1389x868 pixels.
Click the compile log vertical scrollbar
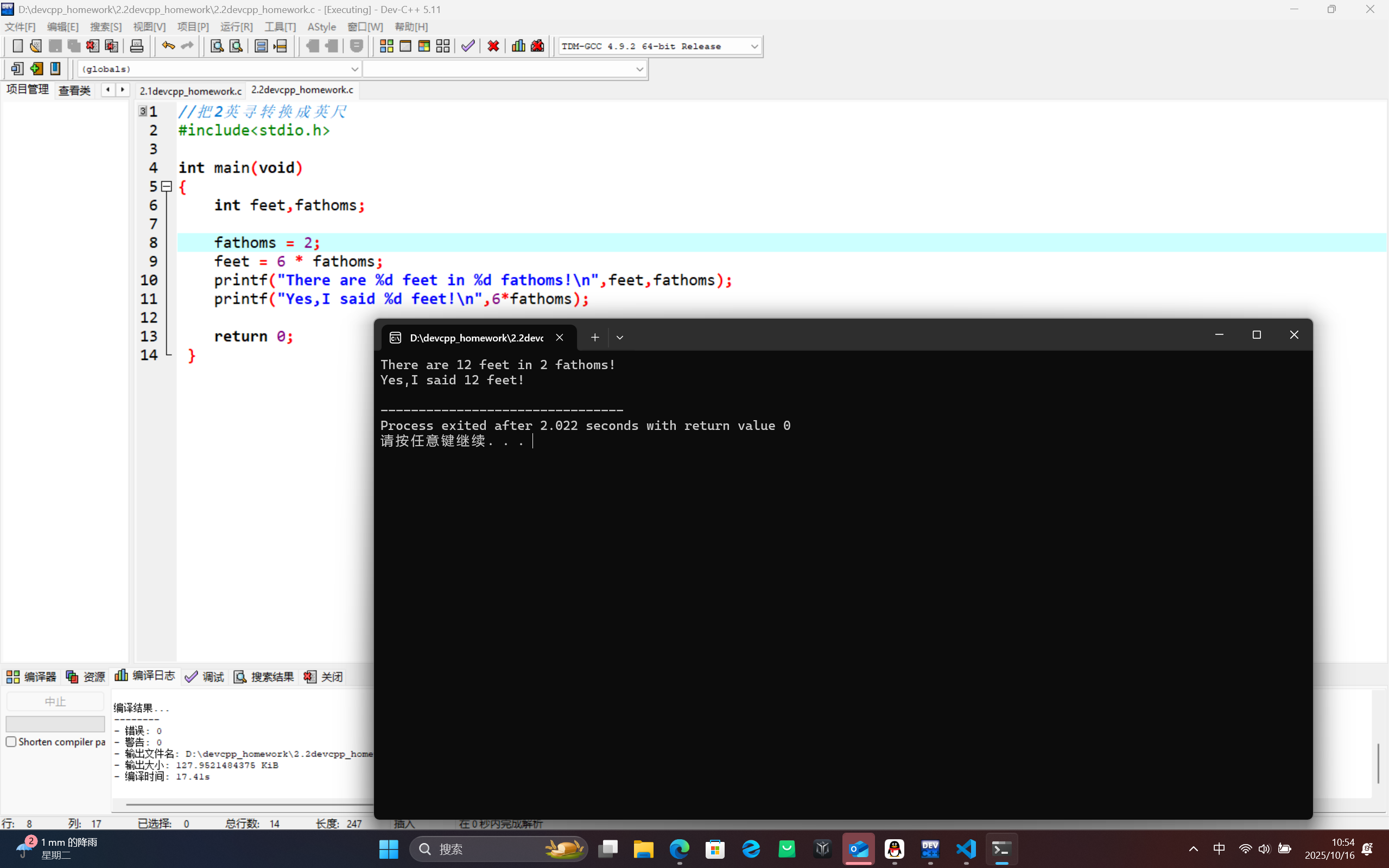pyautogui.click(x=1378, y=764)
